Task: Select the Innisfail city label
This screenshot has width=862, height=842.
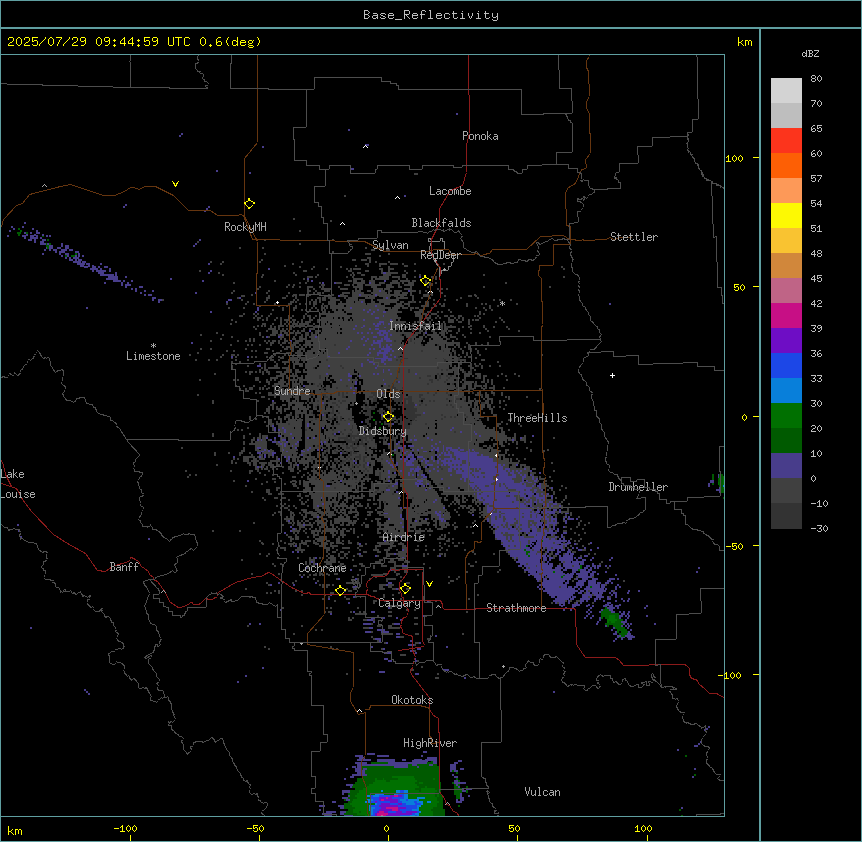Action: coord(416,326)
